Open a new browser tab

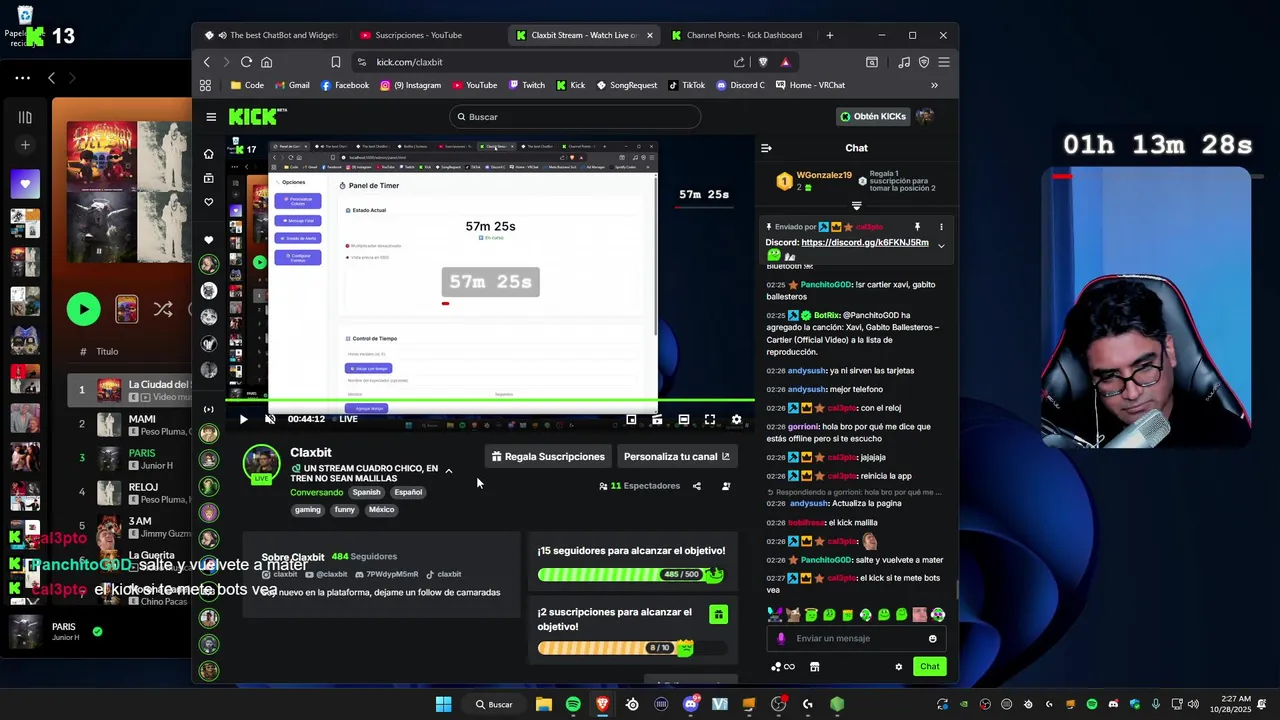829,35
